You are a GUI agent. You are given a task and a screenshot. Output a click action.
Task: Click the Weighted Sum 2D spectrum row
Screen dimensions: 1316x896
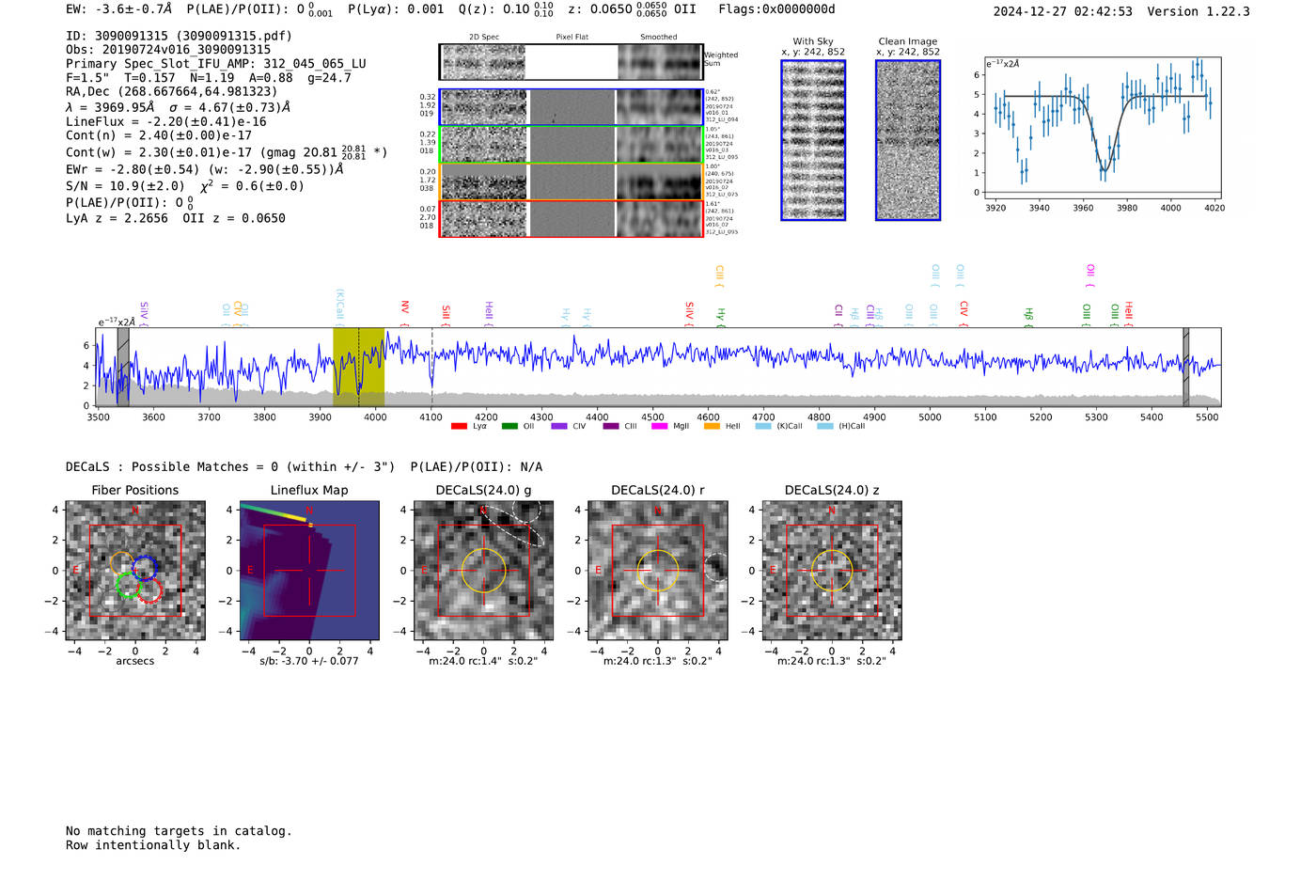571,62
